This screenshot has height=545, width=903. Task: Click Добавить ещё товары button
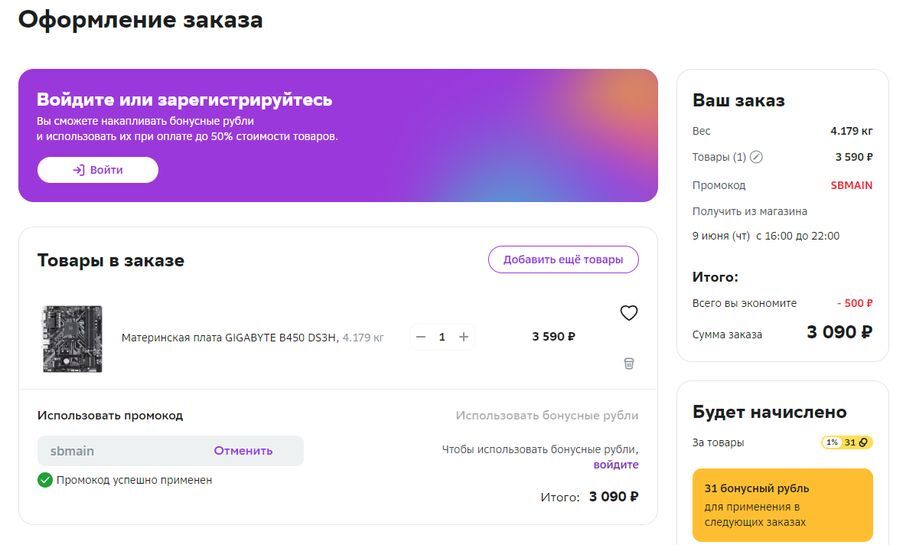[563, 260]
